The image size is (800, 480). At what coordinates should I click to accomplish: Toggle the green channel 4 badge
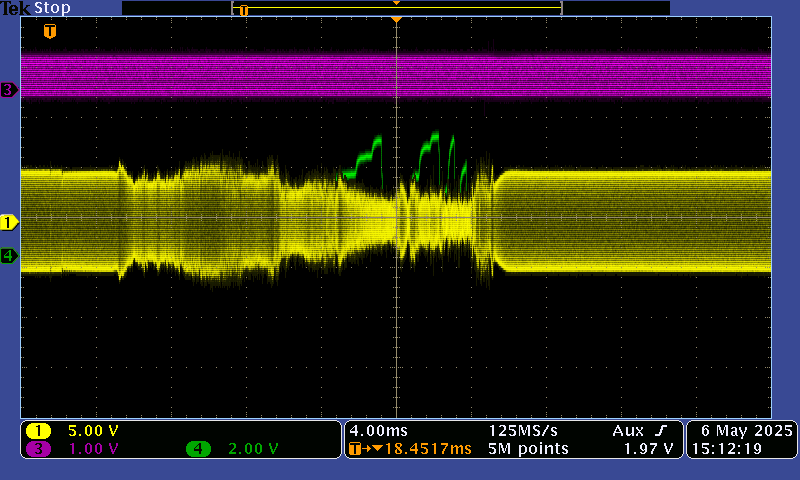(198, 449)
